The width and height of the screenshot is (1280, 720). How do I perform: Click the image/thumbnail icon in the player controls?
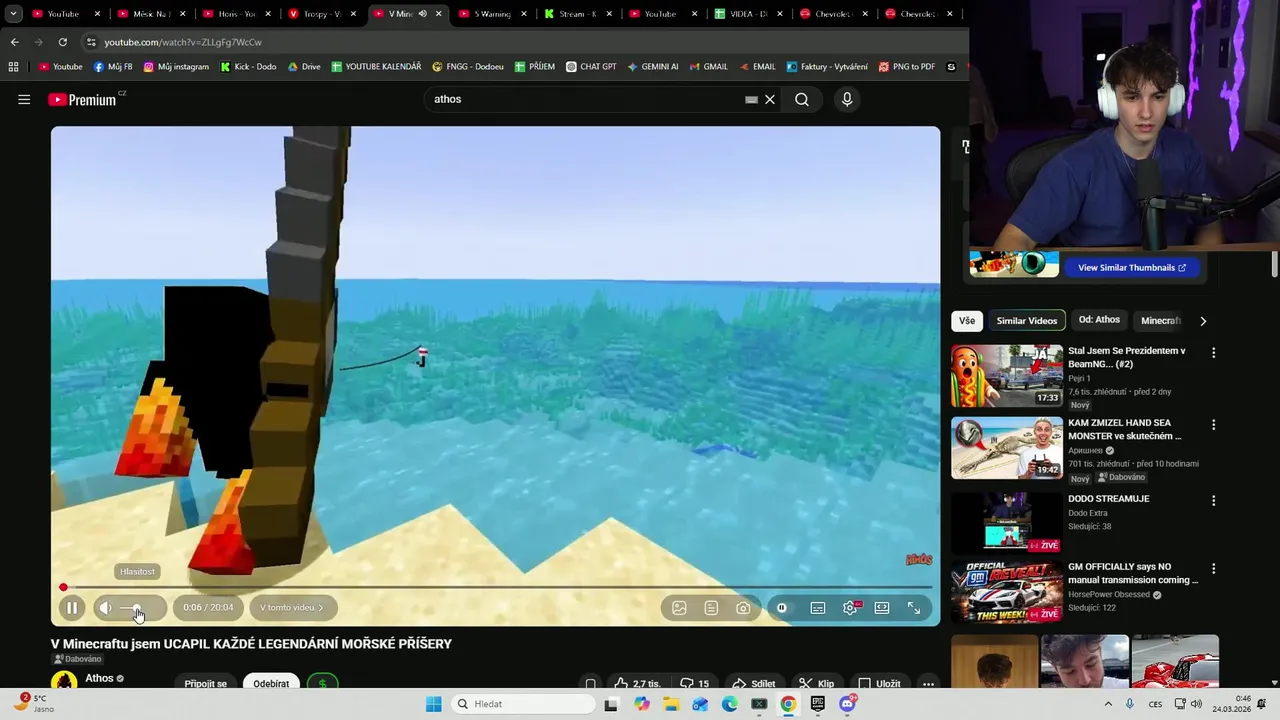click(x=679, y=608)
